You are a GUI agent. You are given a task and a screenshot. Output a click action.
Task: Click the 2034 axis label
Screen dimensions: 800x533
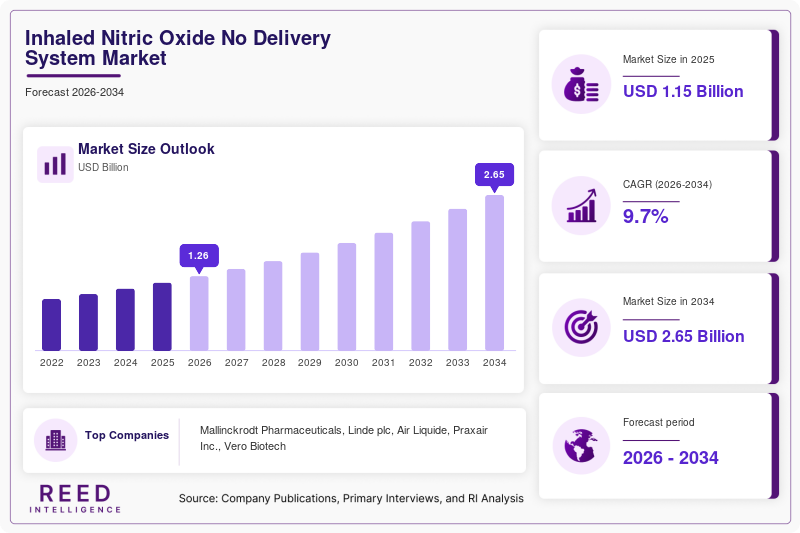[494, 363]
